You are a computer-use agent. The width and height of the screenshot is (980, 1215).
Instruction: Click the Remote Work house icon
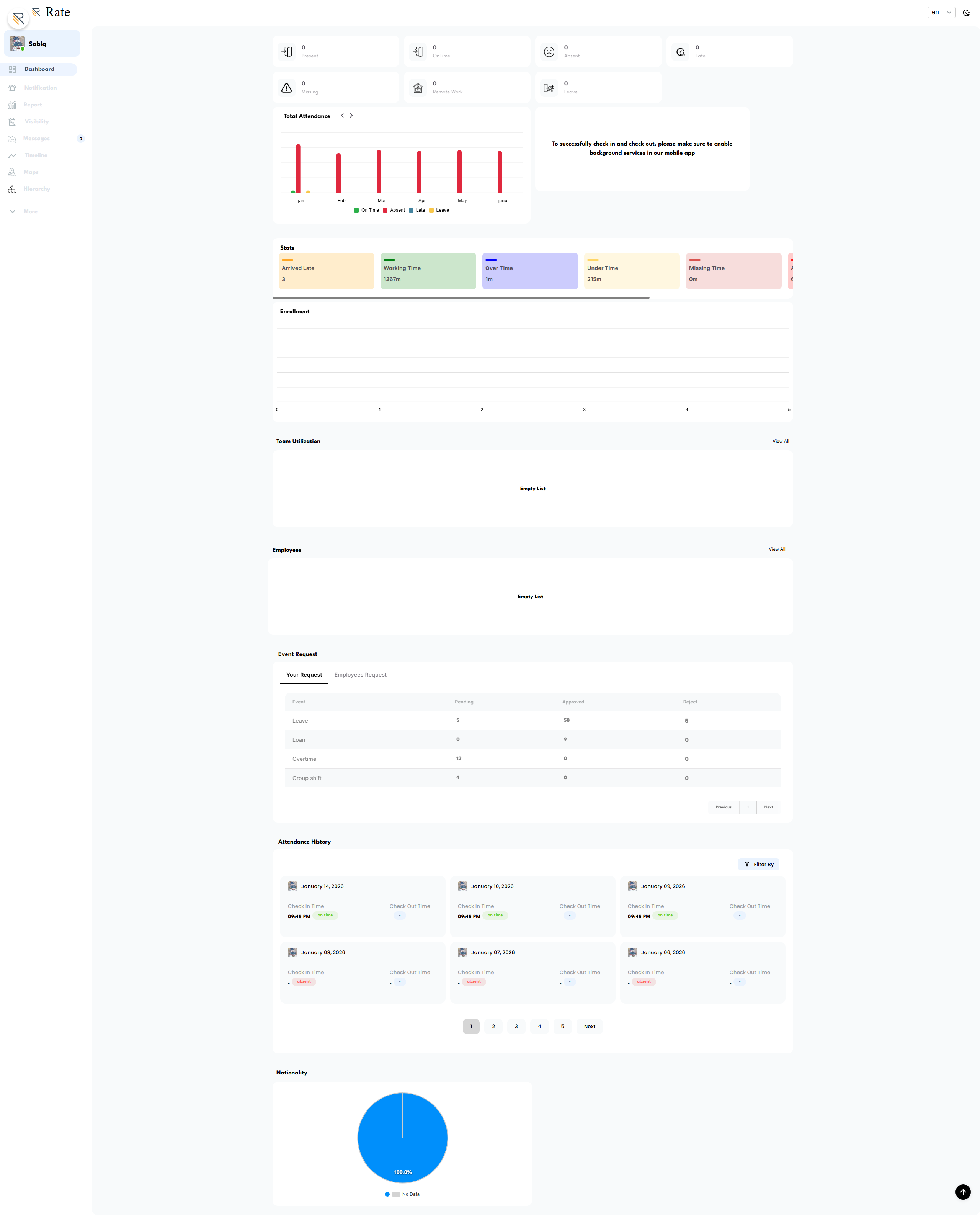[418, 88]
